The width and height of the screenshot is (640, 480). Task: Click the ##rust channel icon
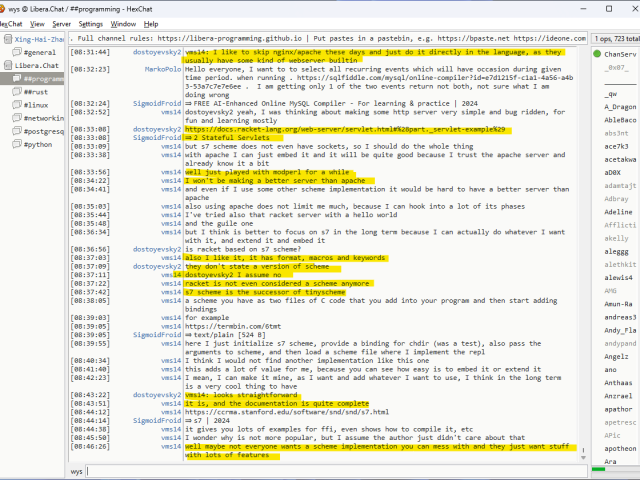tap(17, 91)
